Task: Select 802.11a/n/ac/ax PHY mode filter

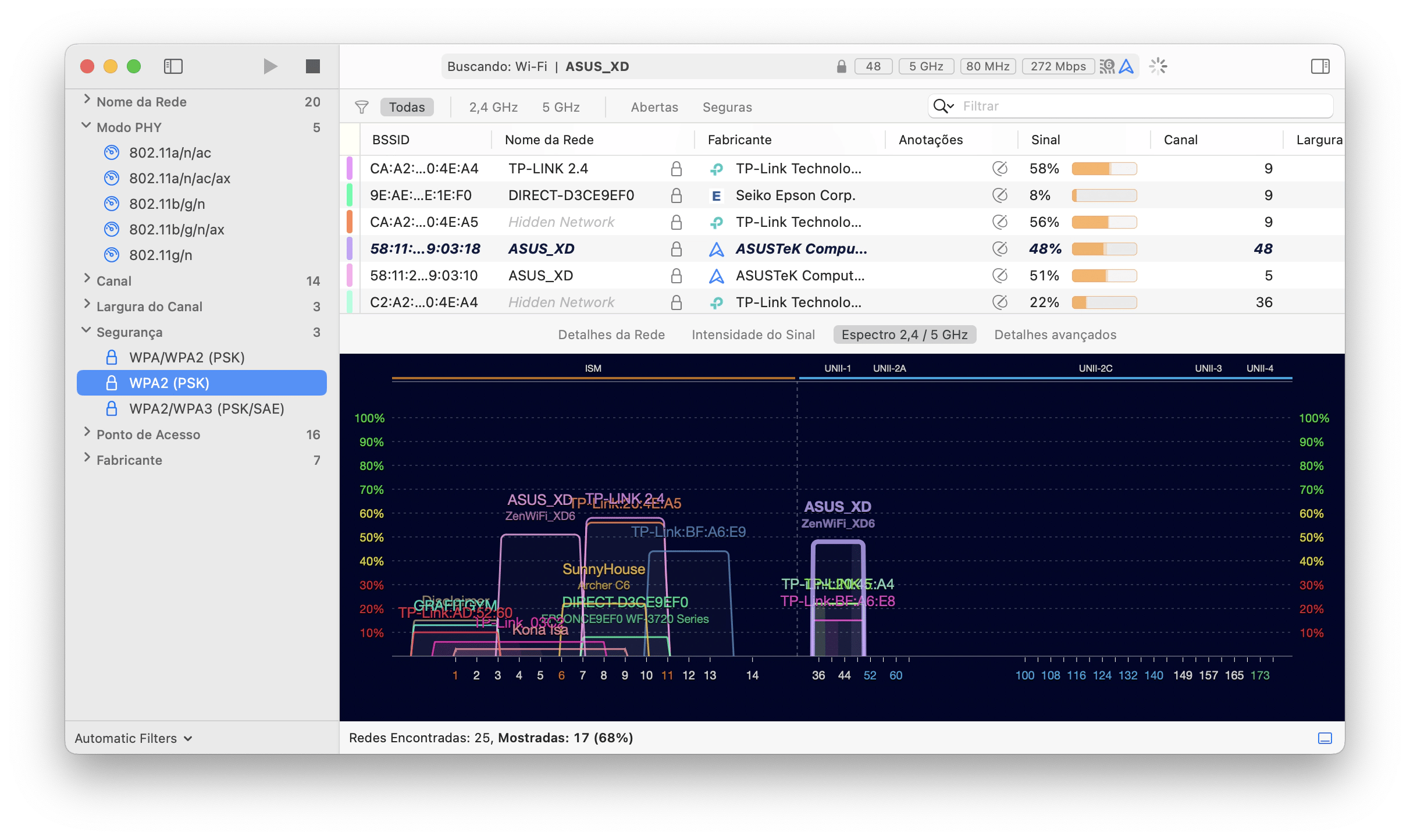Action: 201,178
